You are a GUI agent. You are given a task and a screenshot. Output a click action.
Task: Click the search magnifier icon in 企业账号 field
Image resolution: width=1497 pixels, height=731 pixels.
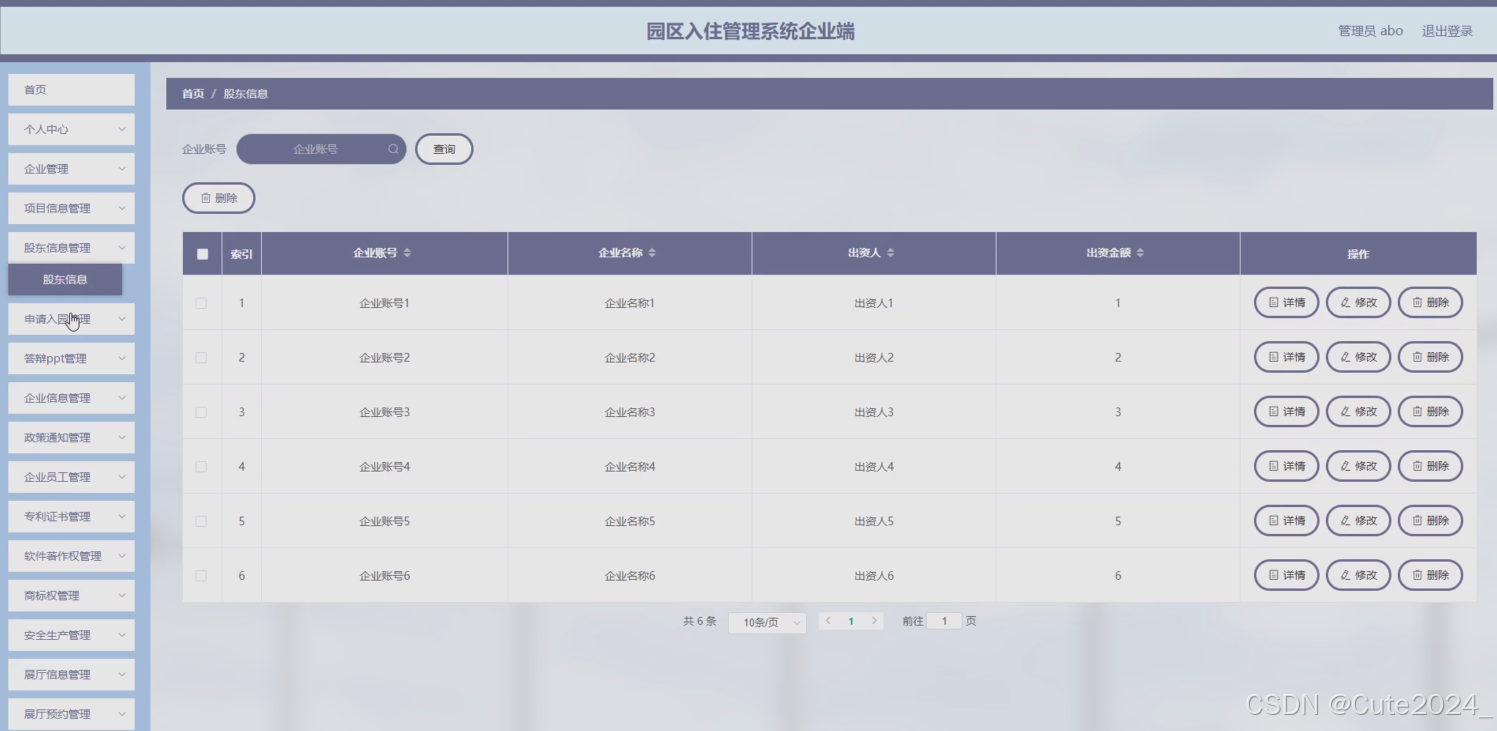click(394, 148)
